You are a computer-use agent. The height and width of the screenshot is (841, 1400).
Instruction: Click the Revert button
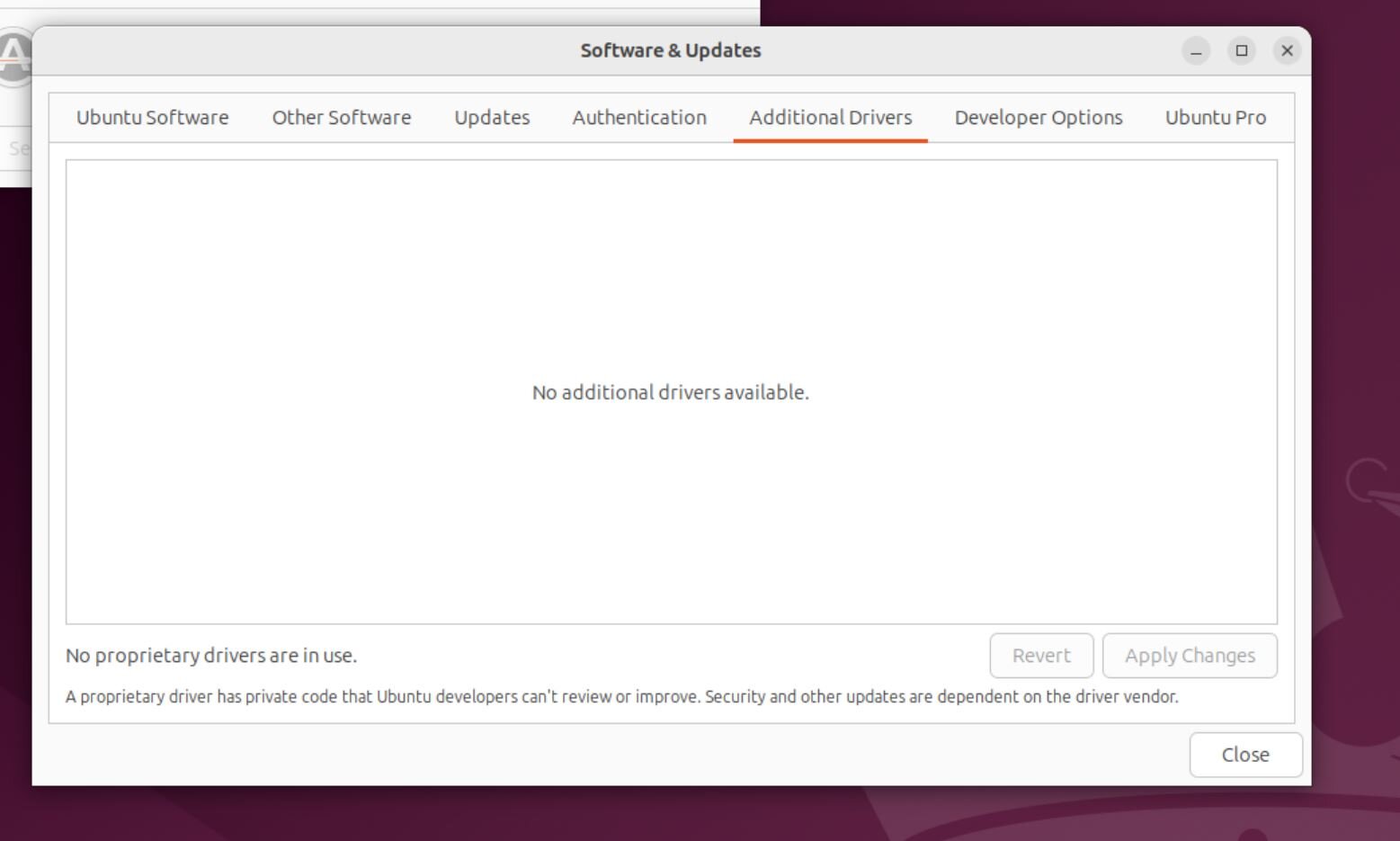[x=1041, y=656]
